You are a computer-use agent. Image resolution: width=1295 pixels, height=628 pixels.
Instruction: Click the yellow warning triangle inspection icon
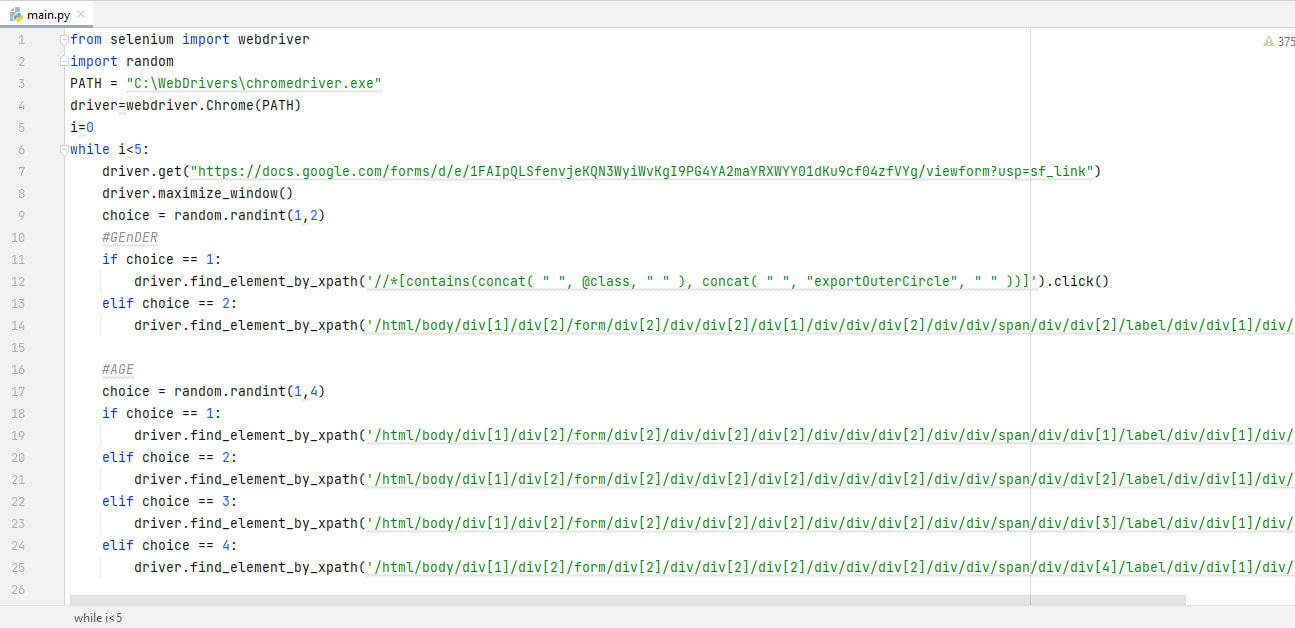tap(1269, 42)
